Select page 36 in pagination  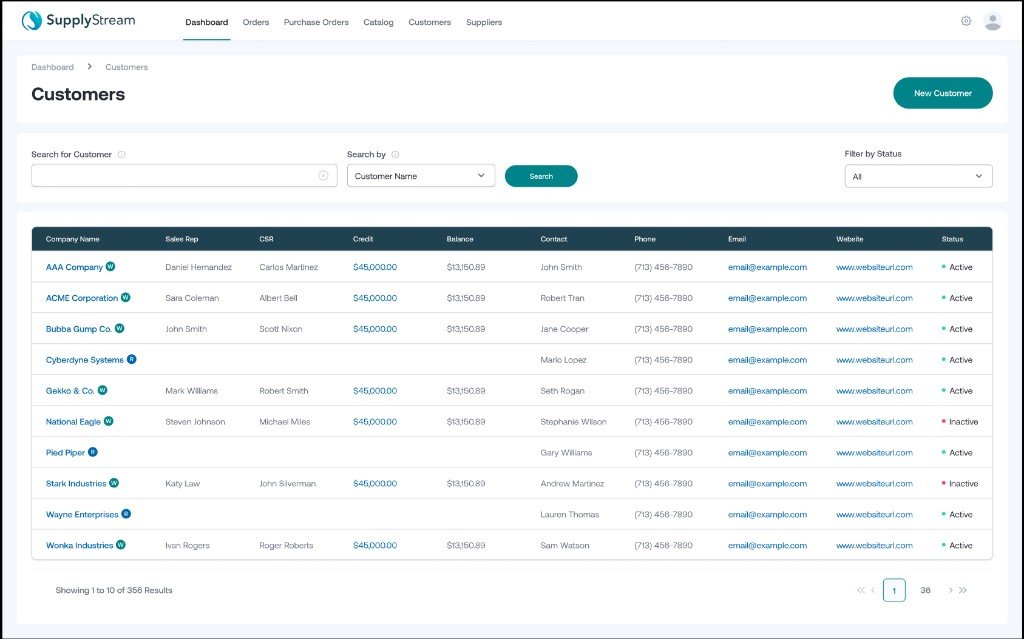(x=925, y=590)
